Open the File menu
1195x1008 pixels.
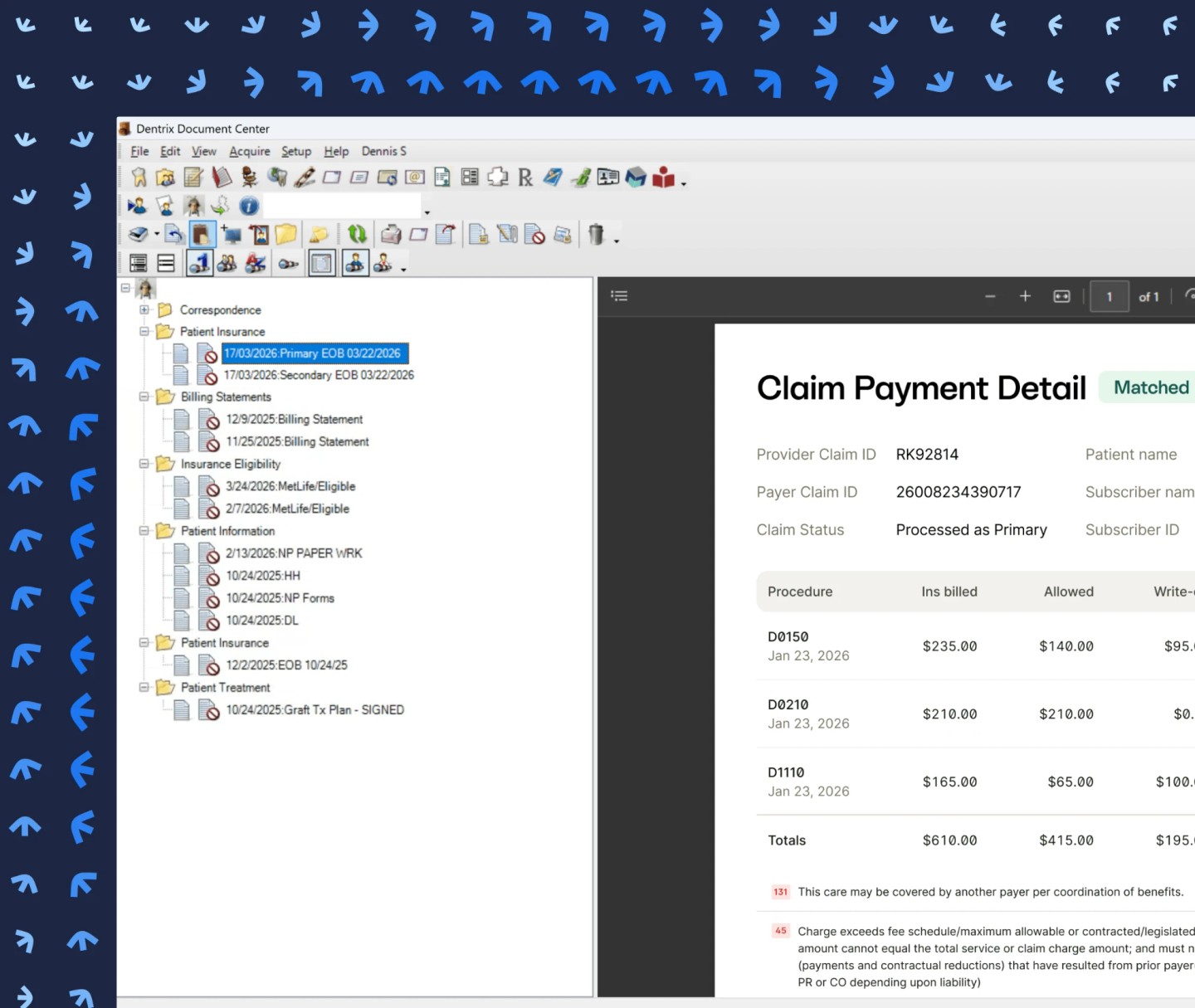(139, 151)
